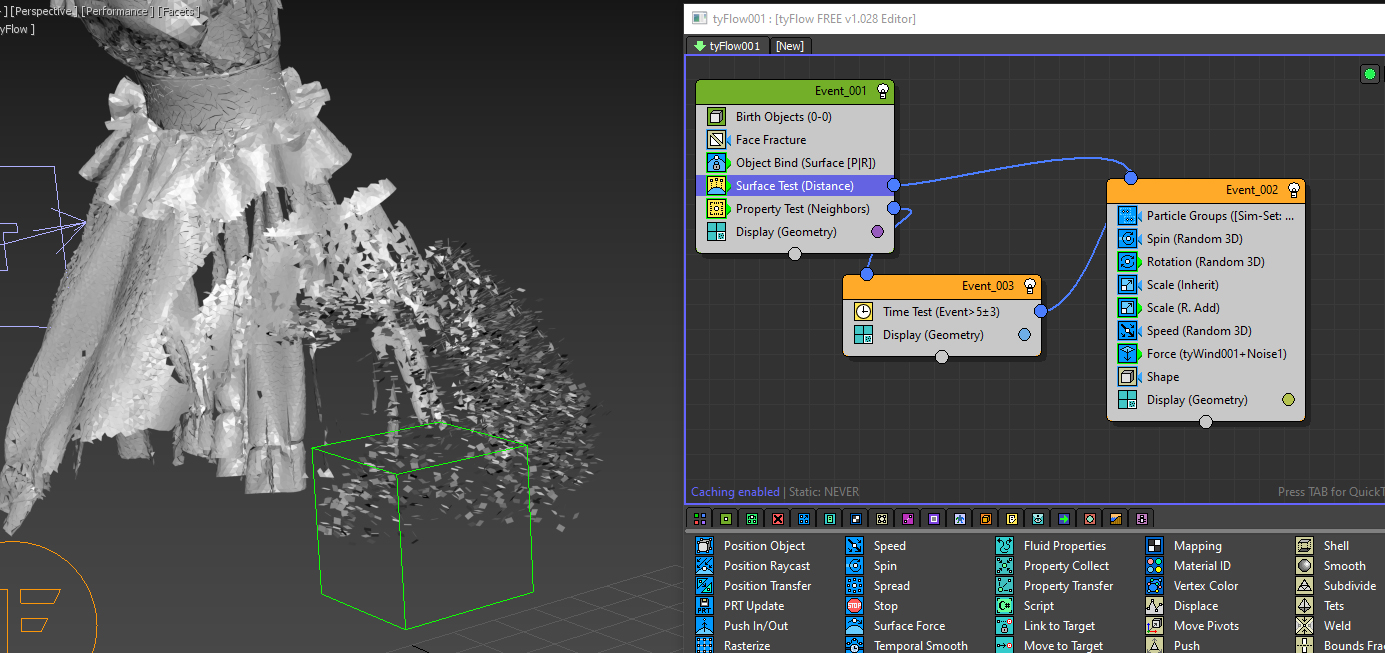Select the Stop operator icon in the depot
The width and height of the screenshot is (1385, 653).
click(855, 606)
